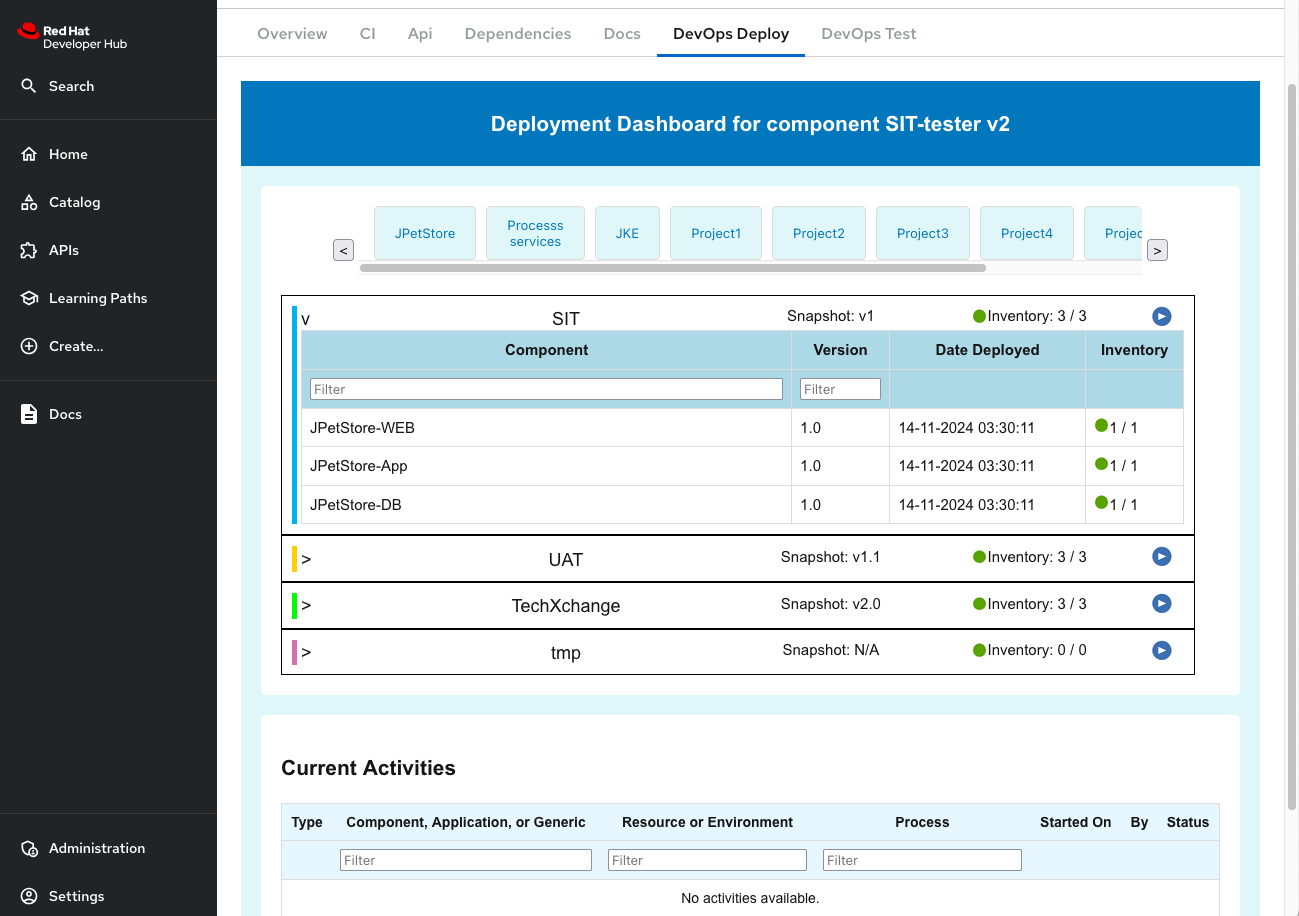This screenshot has height=916, width=1299.
Task: Click the SIT row green inventory indicator
Action: click(x=979, y=316)
